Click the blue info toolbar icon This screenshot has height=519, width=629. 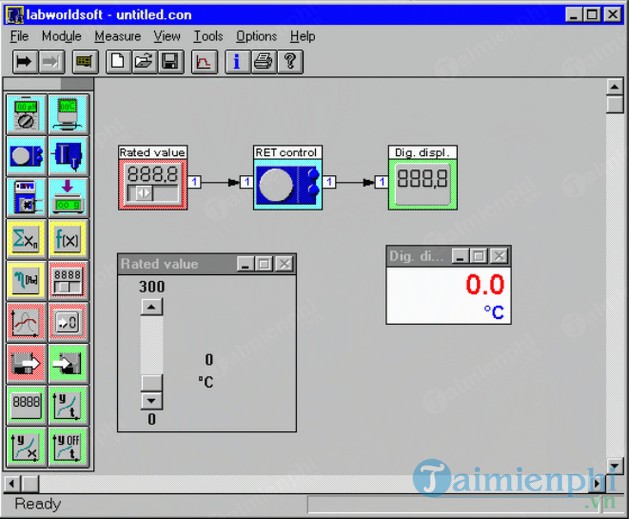click(237, 61)
